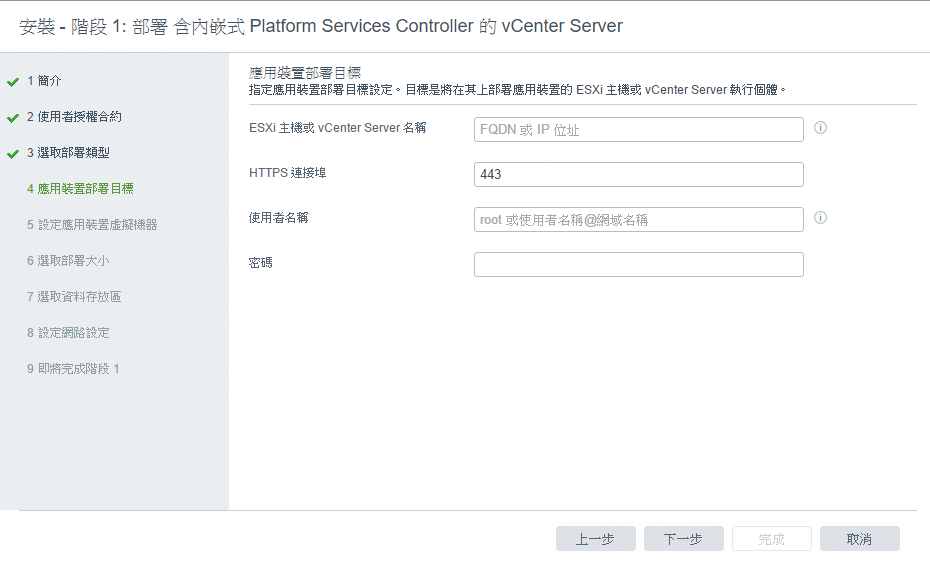
Task: Focus the FQDN 或 IP 位址 input field
Action: tap(639, 129)
